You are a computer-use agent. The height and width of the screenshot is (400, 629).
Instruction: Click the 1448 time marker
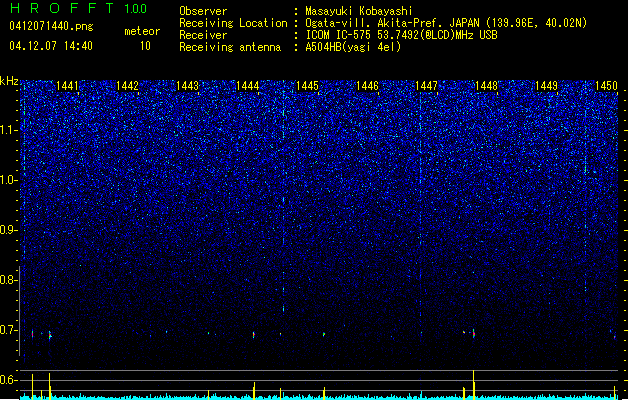click(x=487, y=86)
